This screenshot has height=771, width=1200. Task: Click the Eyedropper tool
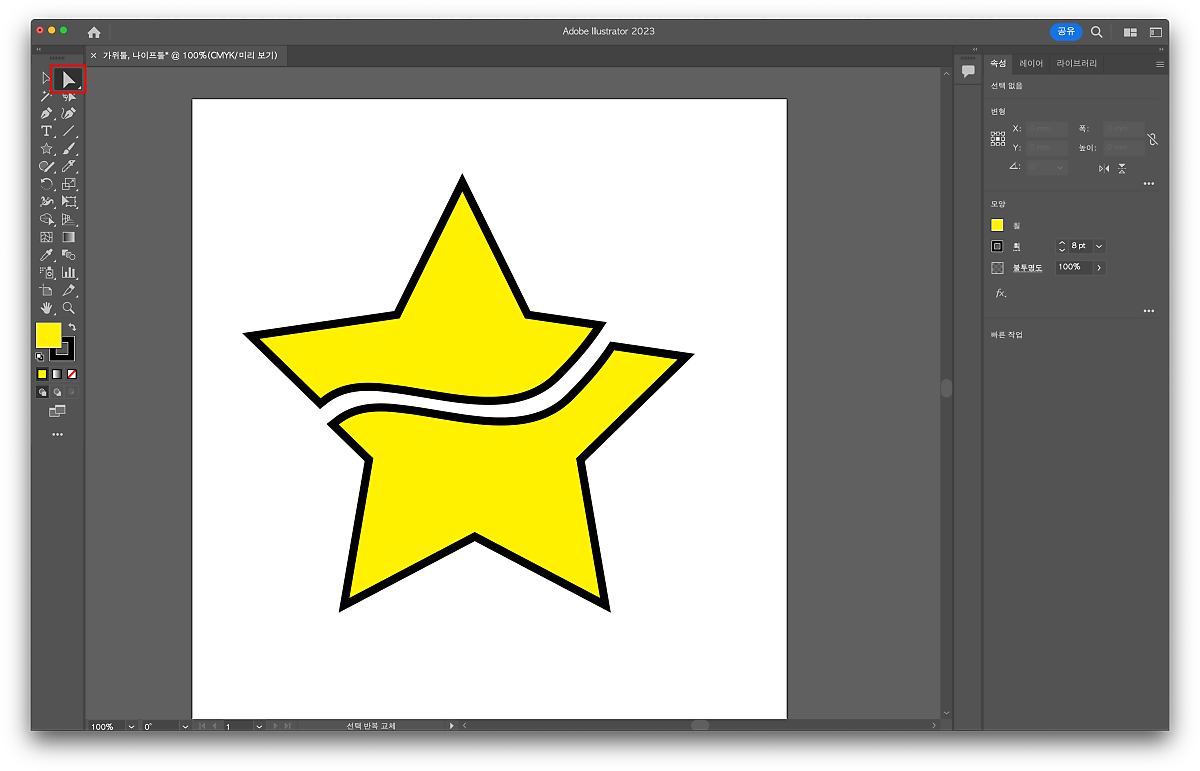point(46,255)
